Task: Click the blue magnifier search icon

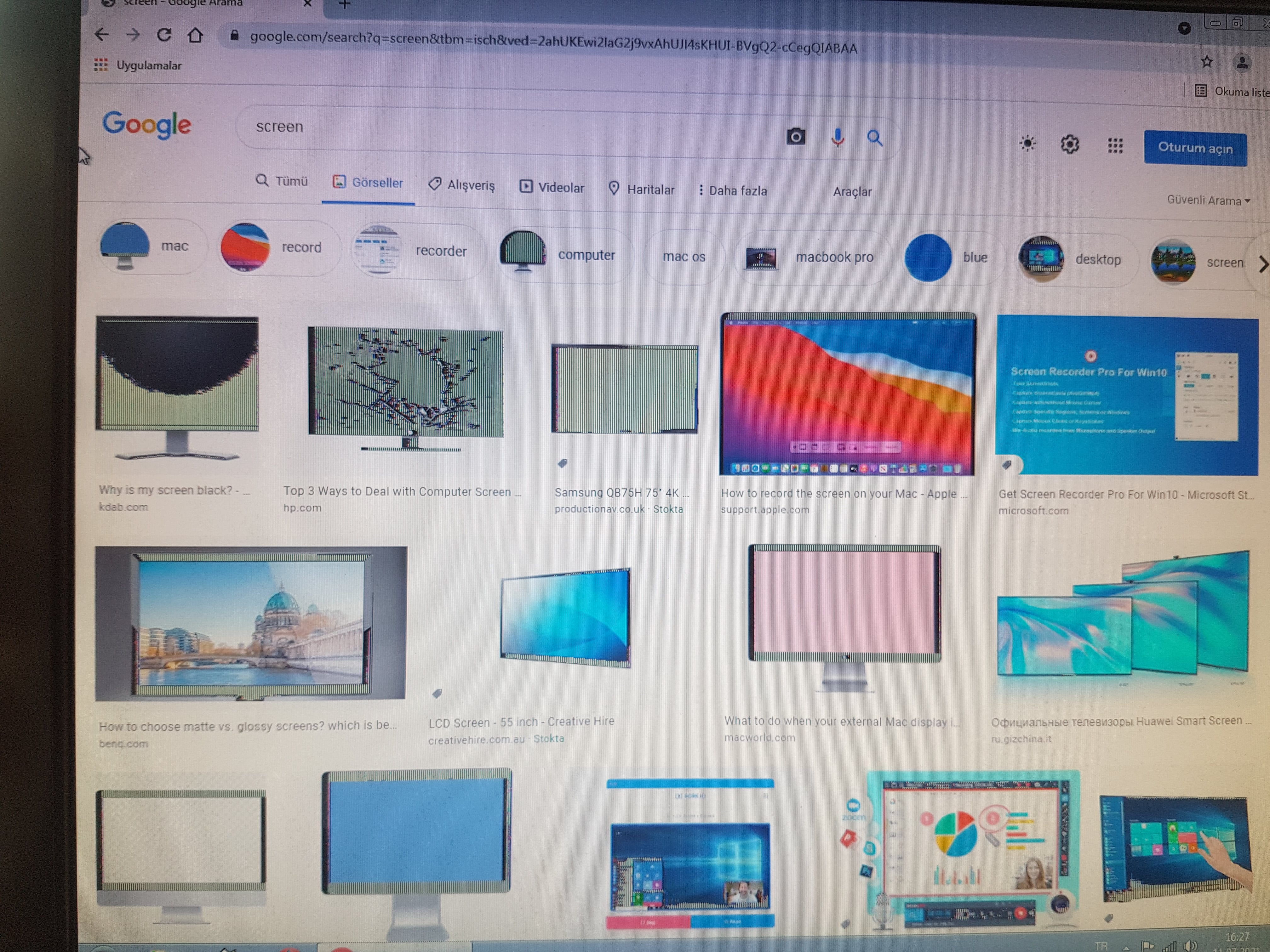Action: [x=874, y=138]
